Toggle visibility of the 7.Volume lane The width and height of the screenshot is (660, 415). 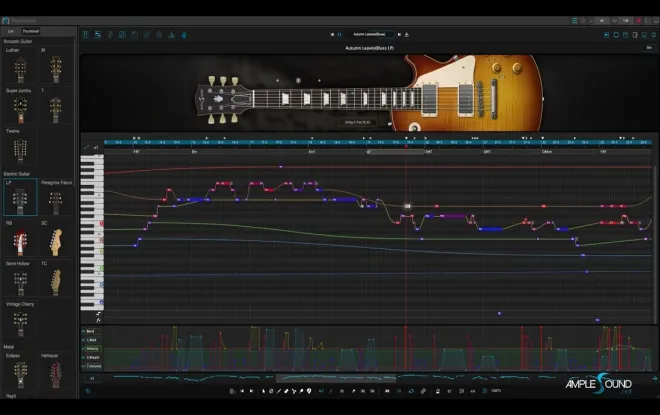(83, 367)
